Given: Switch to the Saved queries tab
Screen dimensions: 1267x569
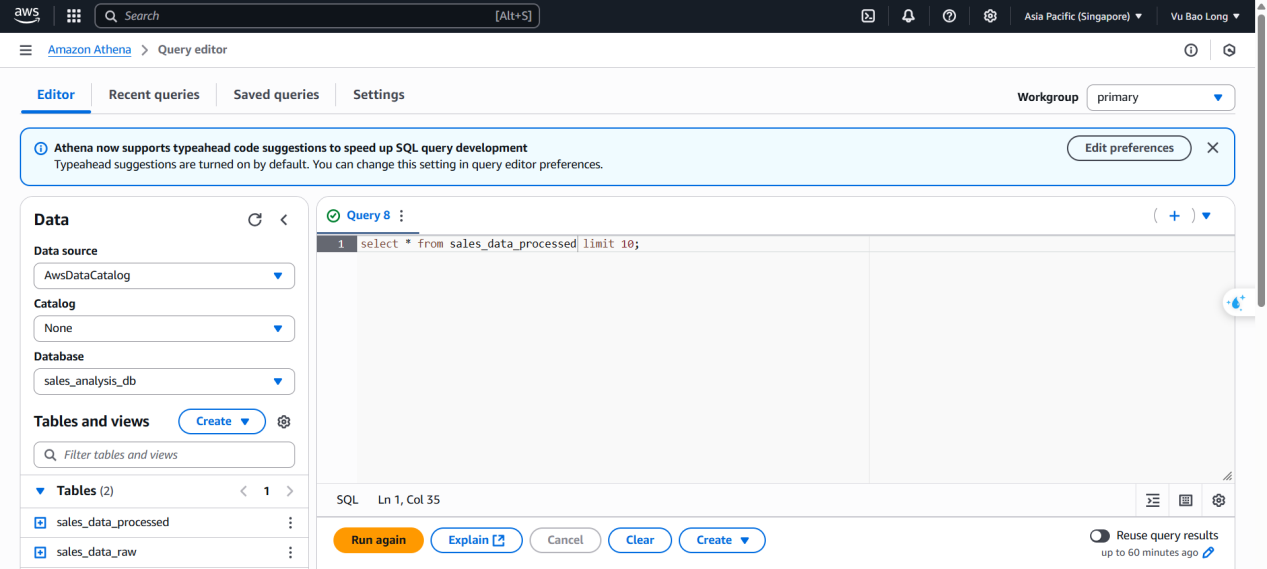Looking at the screenshot, I should pyautogui.click(x=276, y=95).
